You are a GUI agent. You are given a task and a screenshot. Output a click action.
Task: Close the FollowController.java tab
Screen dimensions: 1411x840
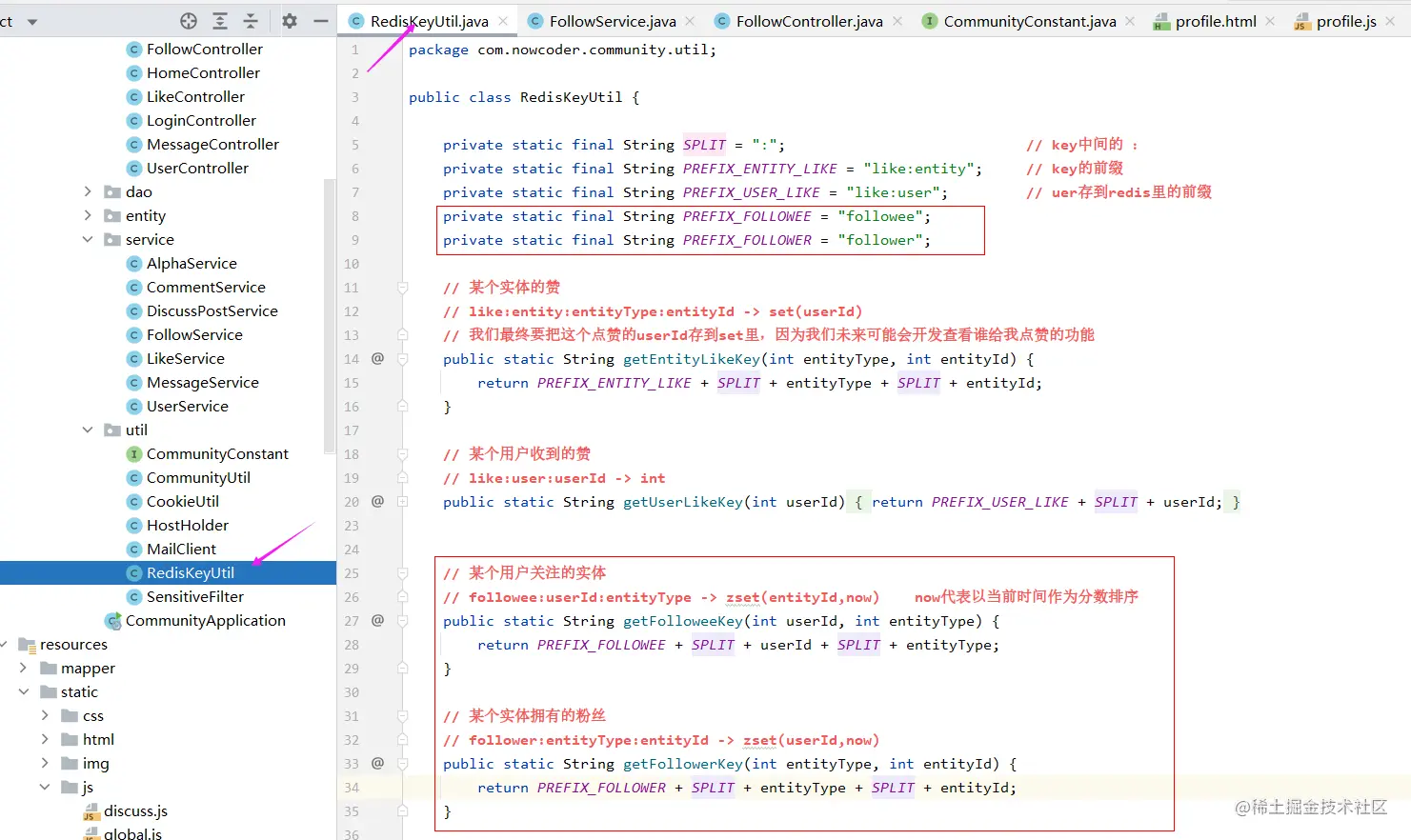(x=897, y=21)
